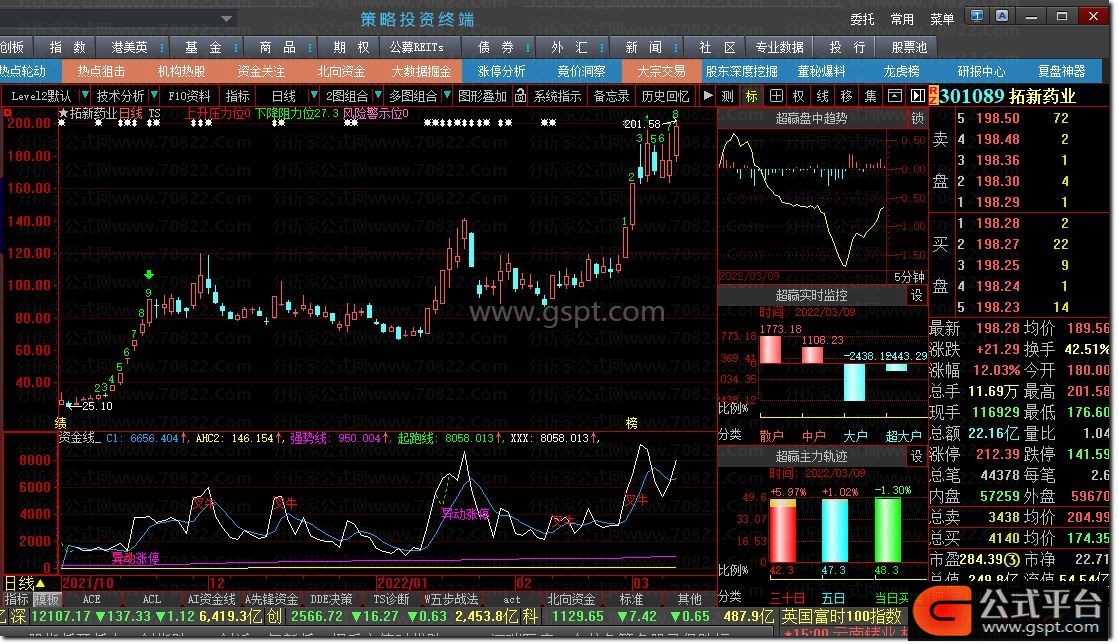Viewport: 1118px width, 644px height.
Task: Select the DDE决策 indicator tab
Action: (331, 600)
